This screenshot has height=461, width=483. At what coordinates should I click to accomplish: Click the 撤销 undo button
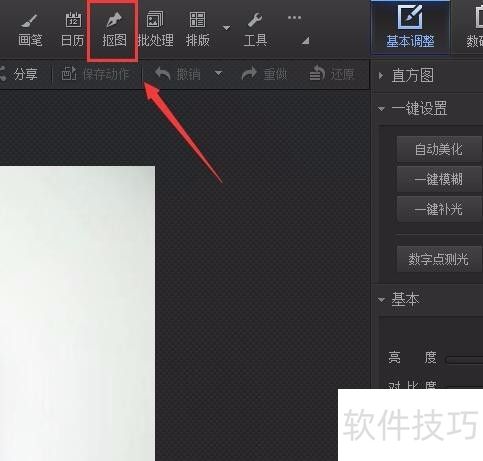[178, 74]
